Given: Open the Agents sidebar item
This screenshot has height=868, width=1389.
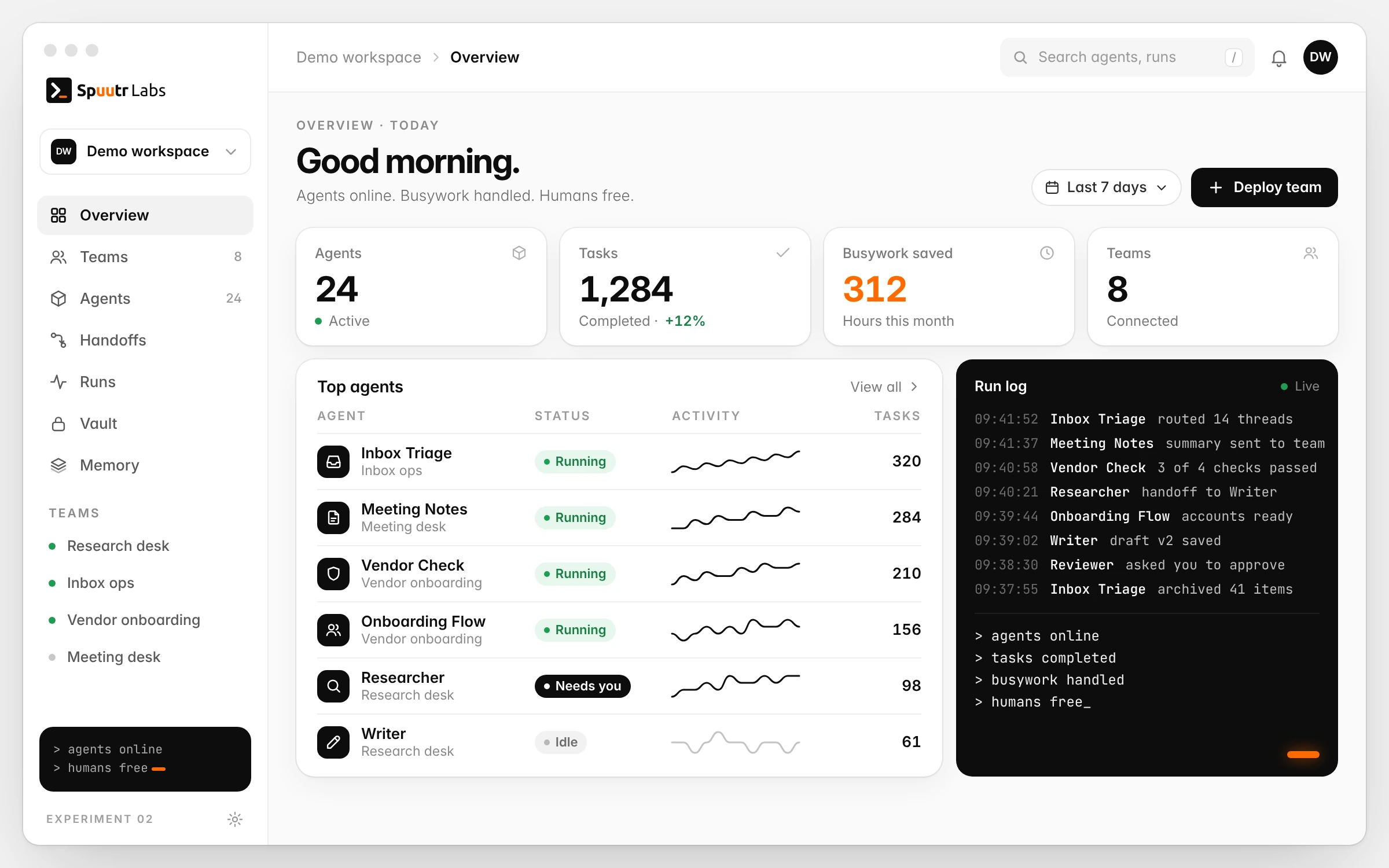Looking at the screenshot, I should pyautogui.click(x=145, y=299).
